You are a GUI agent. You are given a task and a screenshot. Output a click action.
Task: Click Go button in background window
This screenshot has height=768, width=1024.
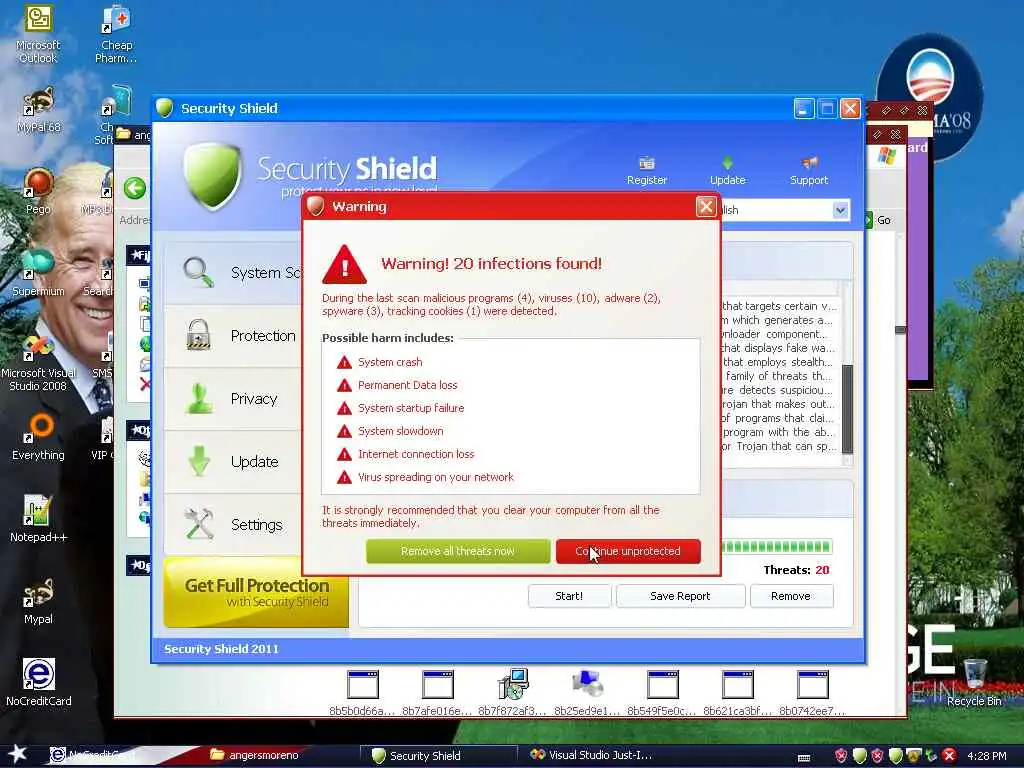coord(879,220)
